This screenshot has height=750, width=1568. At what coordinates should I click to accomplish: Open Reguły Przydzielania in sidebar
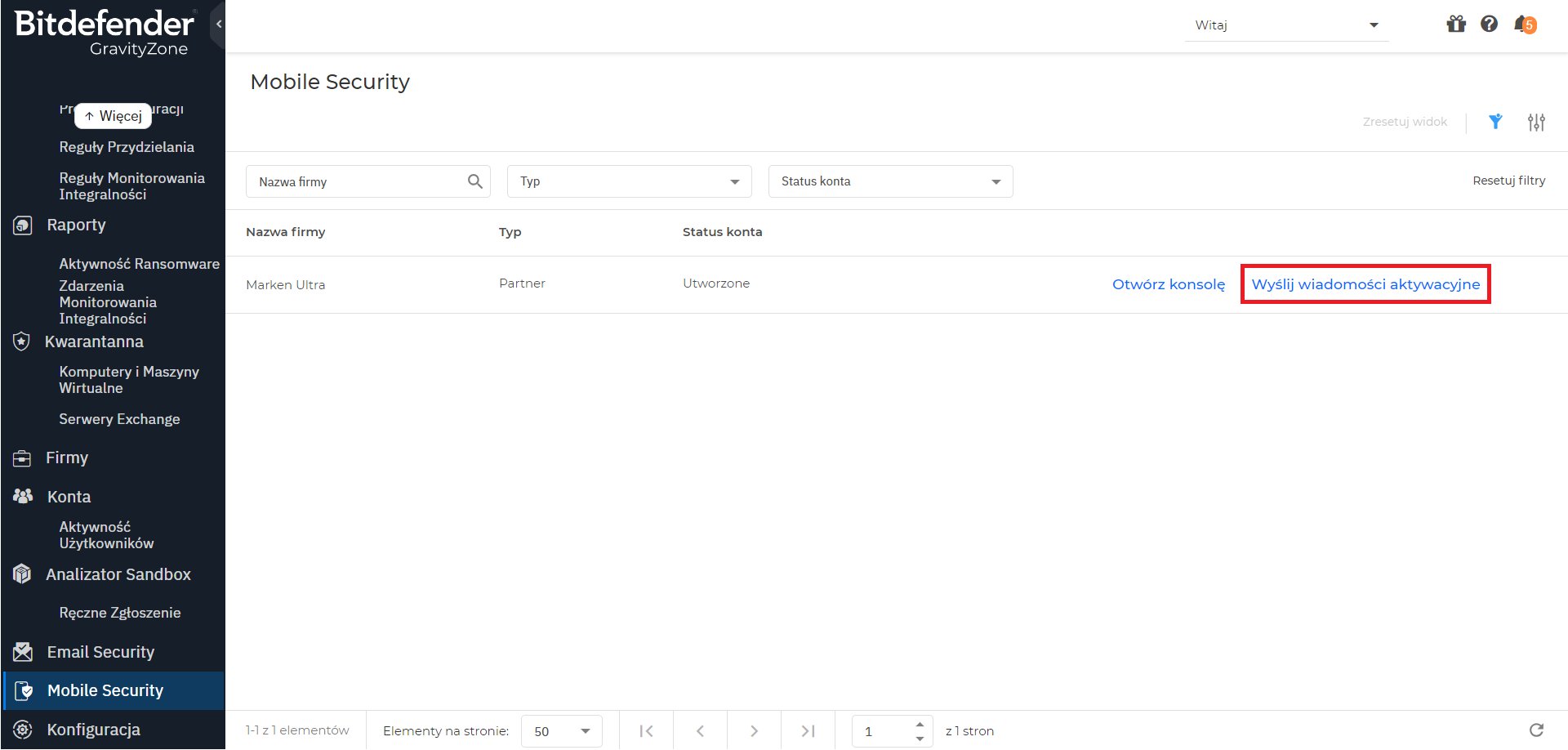tap(127, 147)
